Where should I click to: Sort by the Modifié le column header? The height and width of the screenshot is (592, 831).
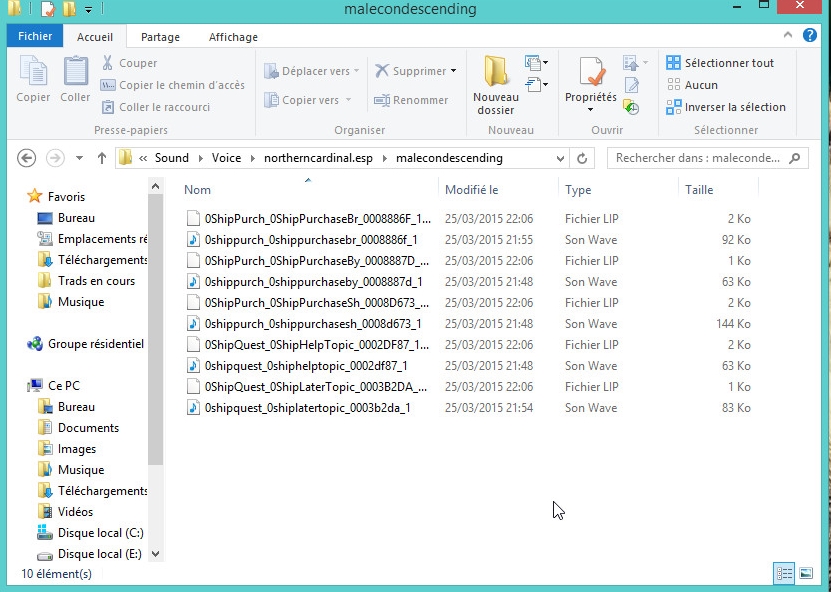[x=471, y=190]
